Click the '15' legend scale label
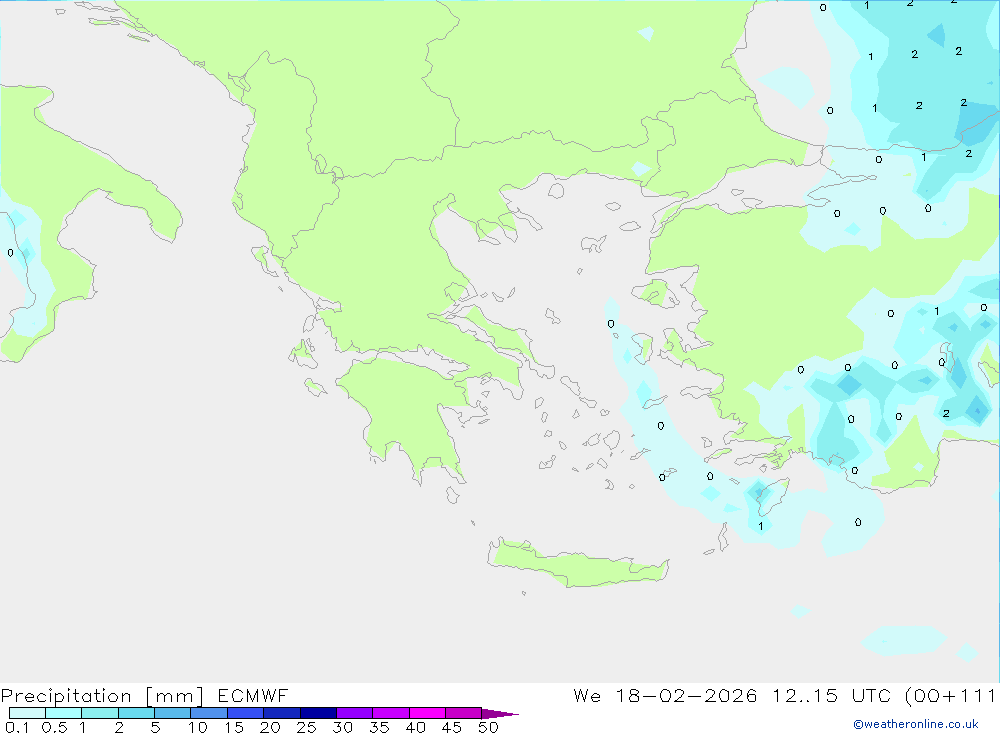This screenshot has height=733, width=1000. [x=233, y=727]
